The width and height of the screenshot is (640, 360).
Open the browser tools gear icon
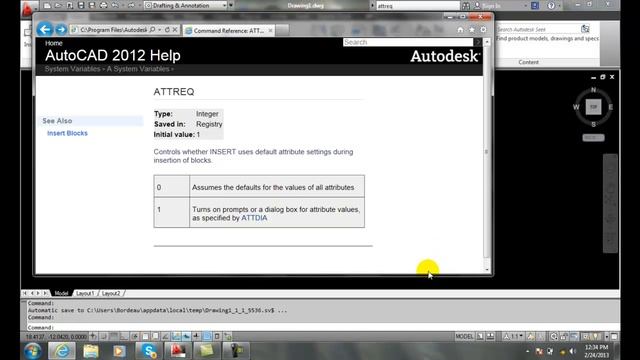pyautogui.click(x=483, y=30)
